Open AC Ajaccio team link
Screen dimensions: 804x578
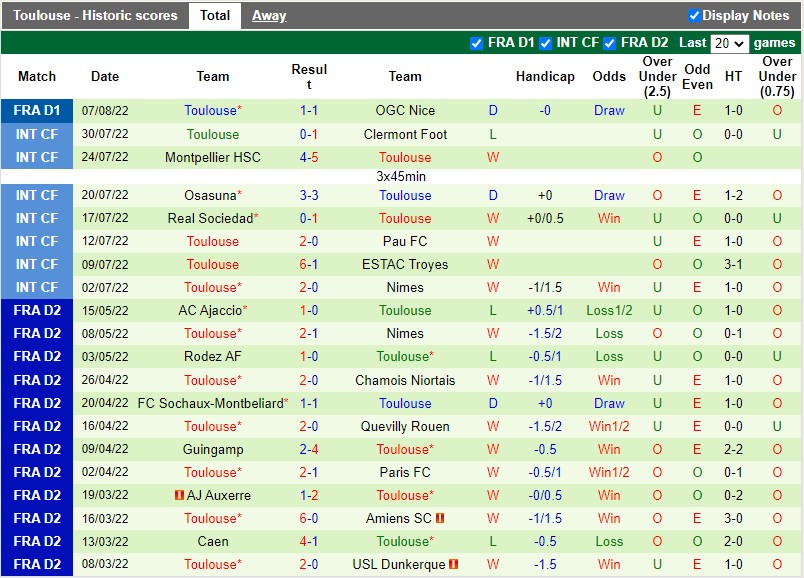210,311
